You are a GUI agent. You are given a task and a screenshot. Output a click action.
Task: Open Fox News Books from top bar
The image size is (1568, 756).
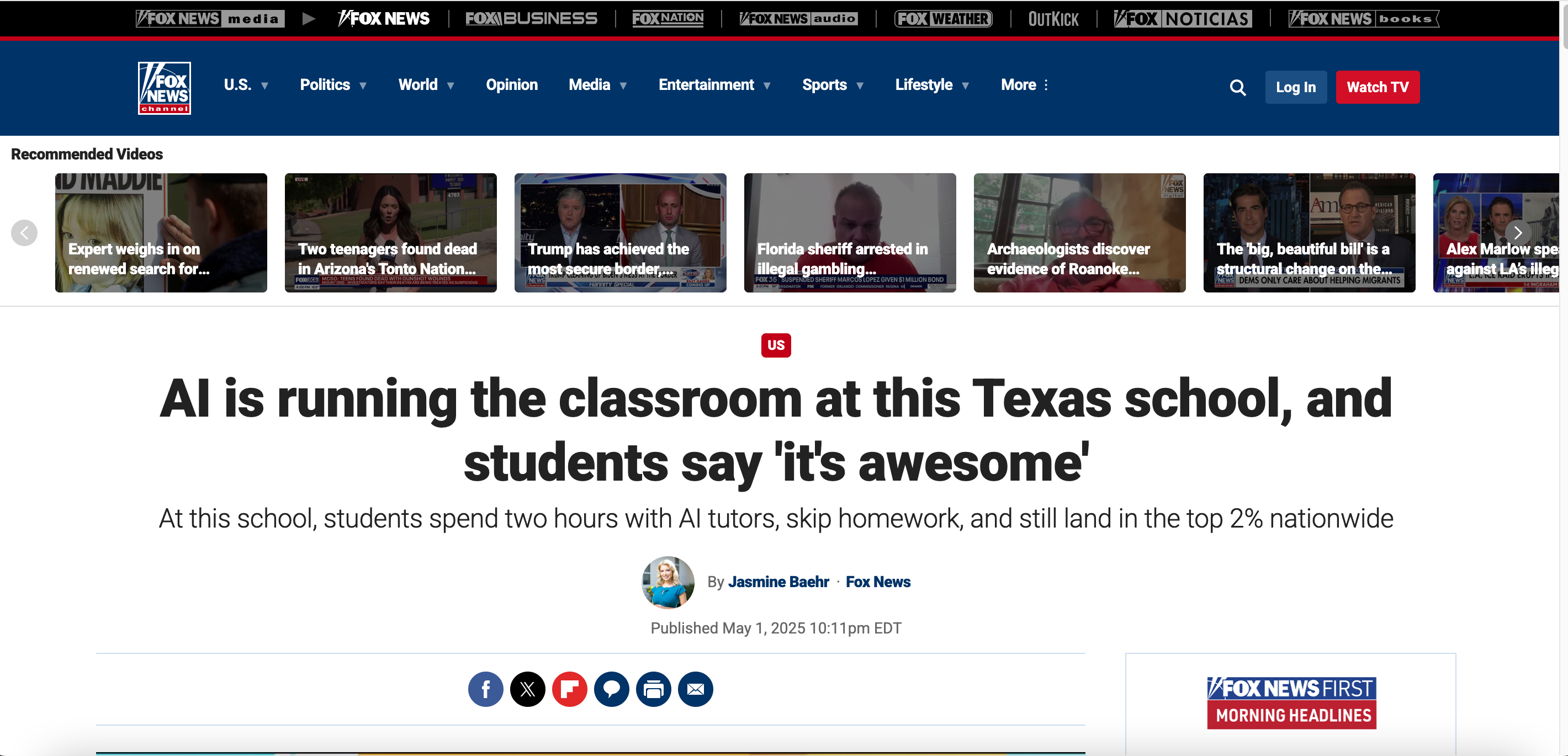pyautogui.click(x=1364, y=19)
